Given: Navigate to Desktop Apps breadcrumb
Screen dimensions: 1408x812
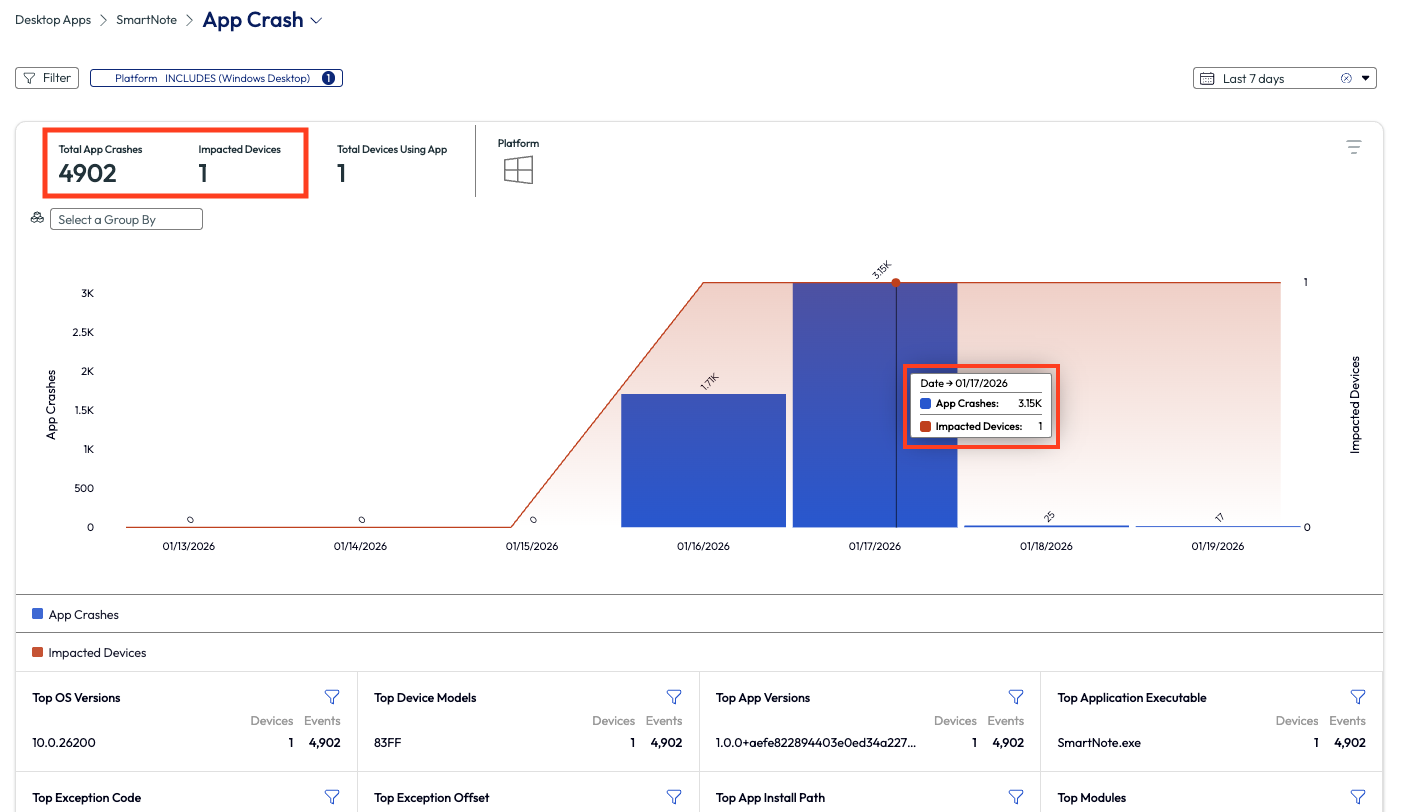Looking at the screenshot, I should click(53, 19).
